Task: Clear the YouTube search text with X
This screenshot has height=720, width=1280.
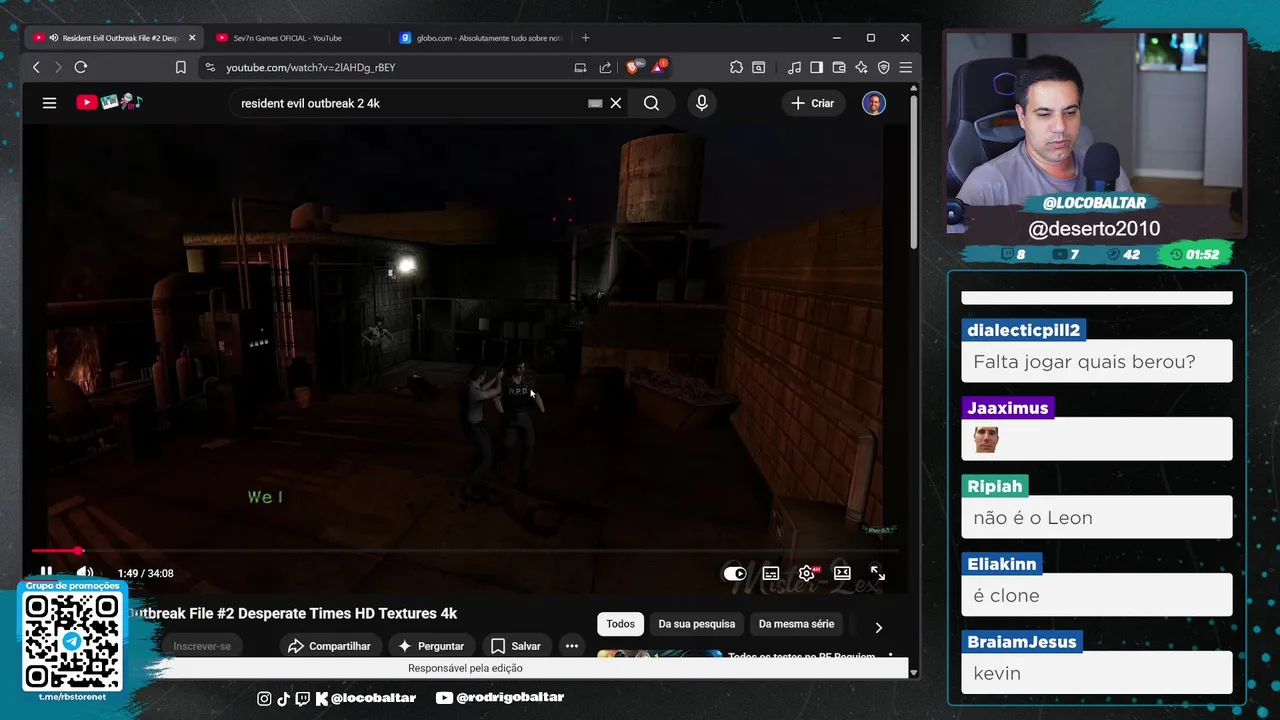Action: (x=616, y=103)
